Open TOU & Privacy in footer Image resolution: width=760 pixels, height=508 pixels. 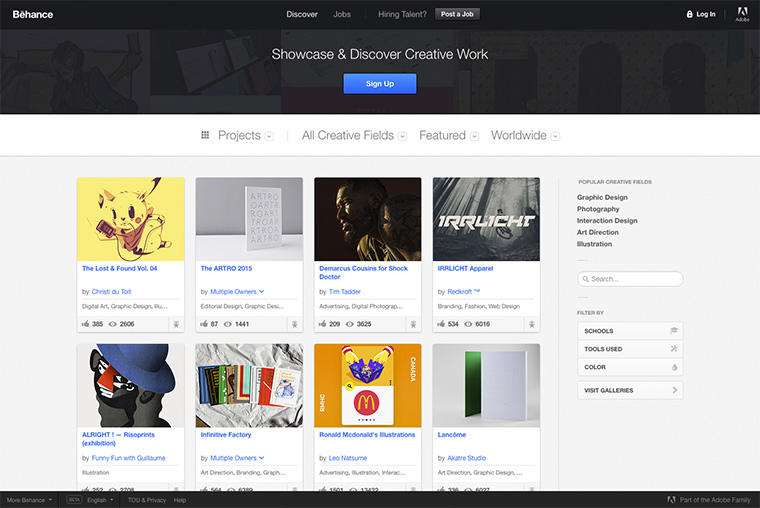click(147, 500)
